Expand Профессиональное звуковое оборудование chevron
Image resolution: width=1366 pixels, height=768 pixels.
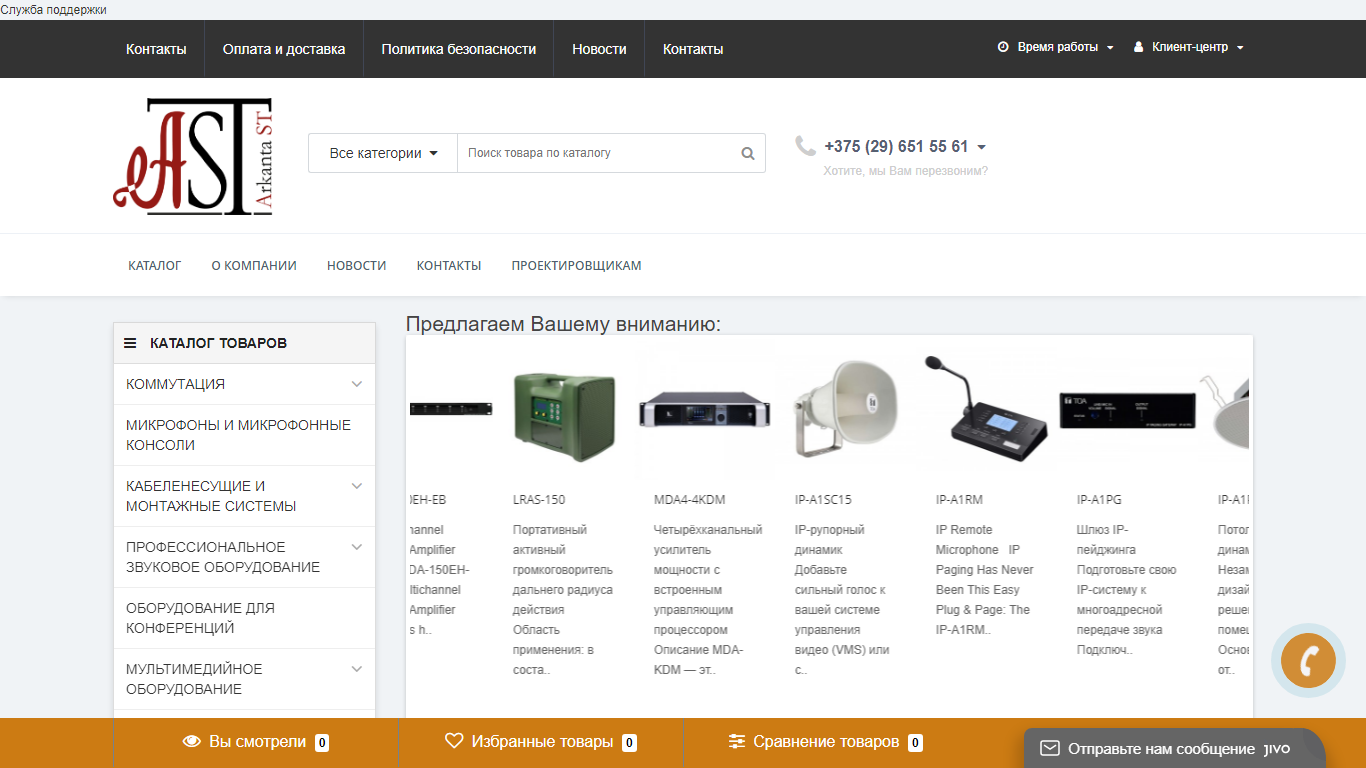click(357, 547)
